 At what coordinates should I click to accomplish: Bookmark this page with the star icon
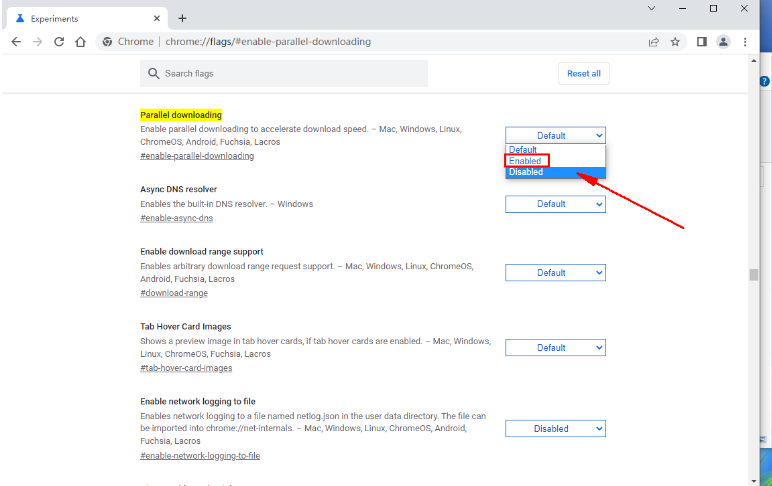pyautogui.click(x=676, y=42)
